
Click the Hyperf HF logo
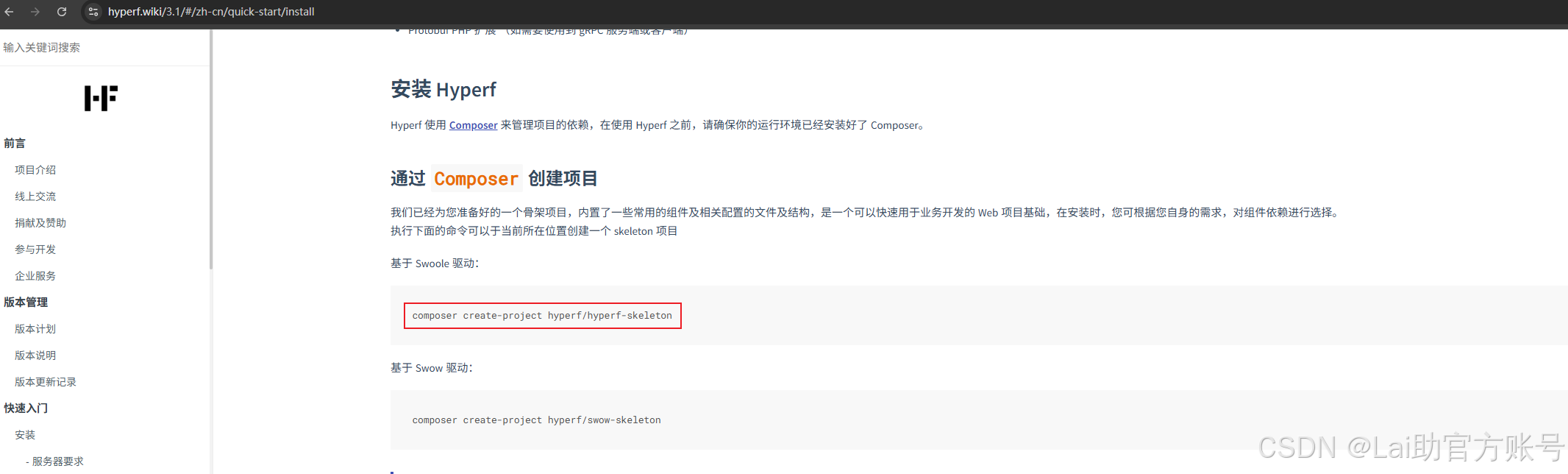coord(101,98)
